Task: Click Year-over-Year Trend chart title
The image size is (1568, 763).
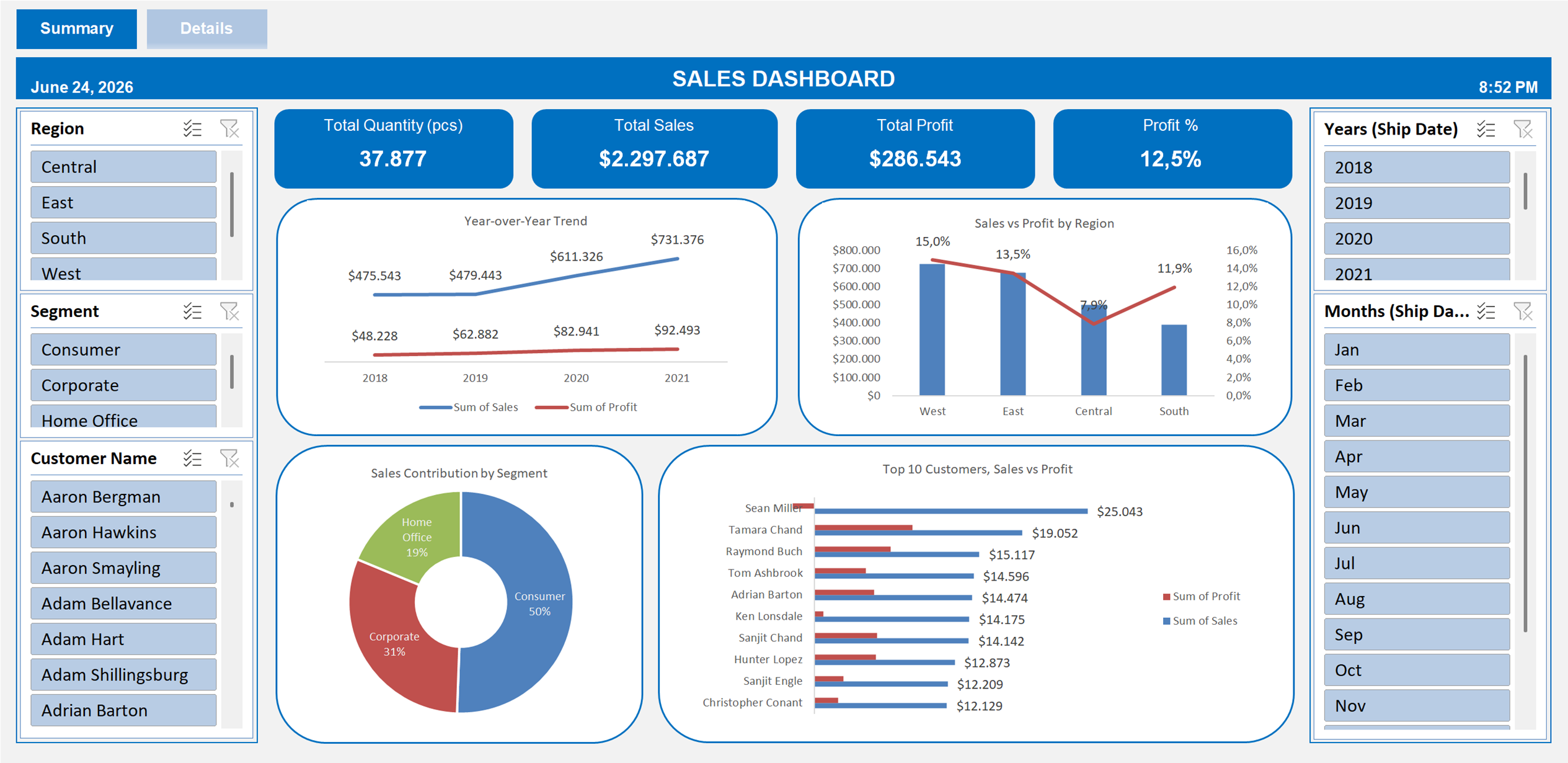Action: (x=526, y=221)
